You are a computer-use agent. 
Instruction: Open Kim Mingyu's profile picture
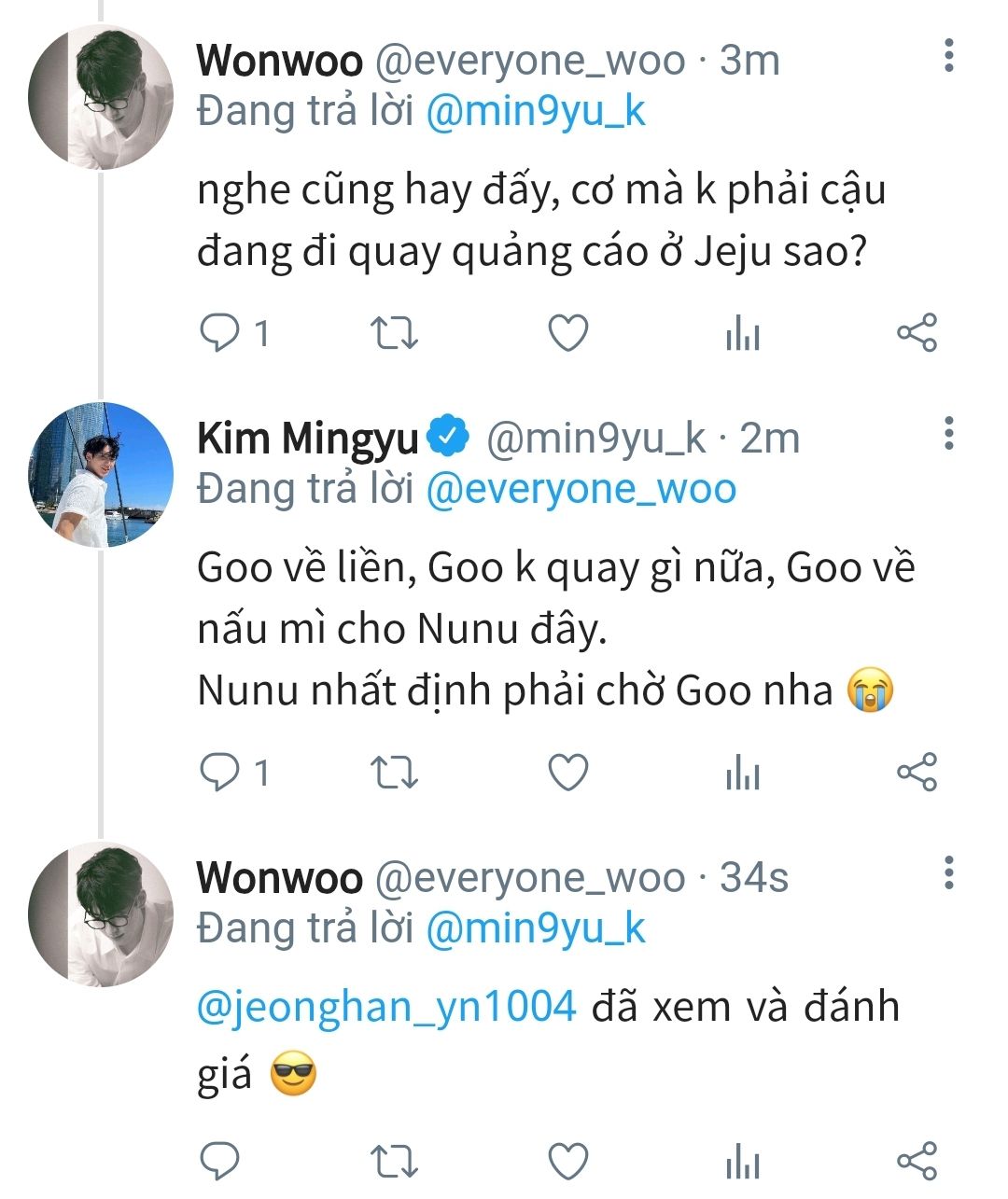coord(101,475)
